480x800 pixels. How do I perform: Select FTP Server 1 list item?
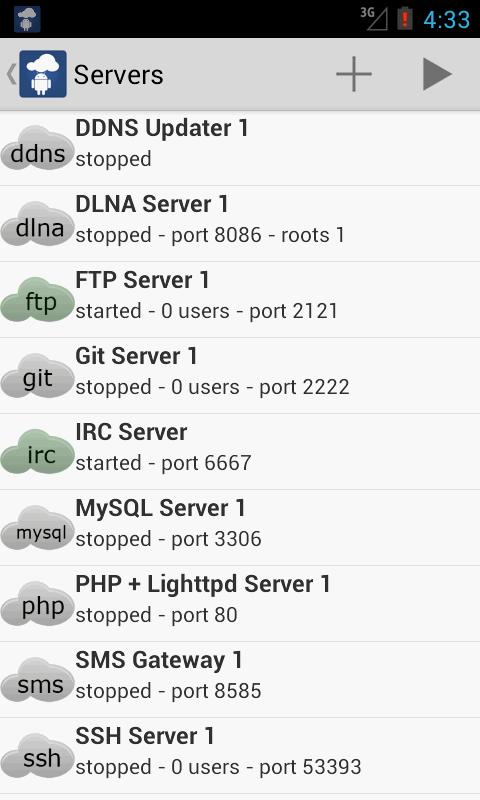pyautogui.click(x=240, y=300)
